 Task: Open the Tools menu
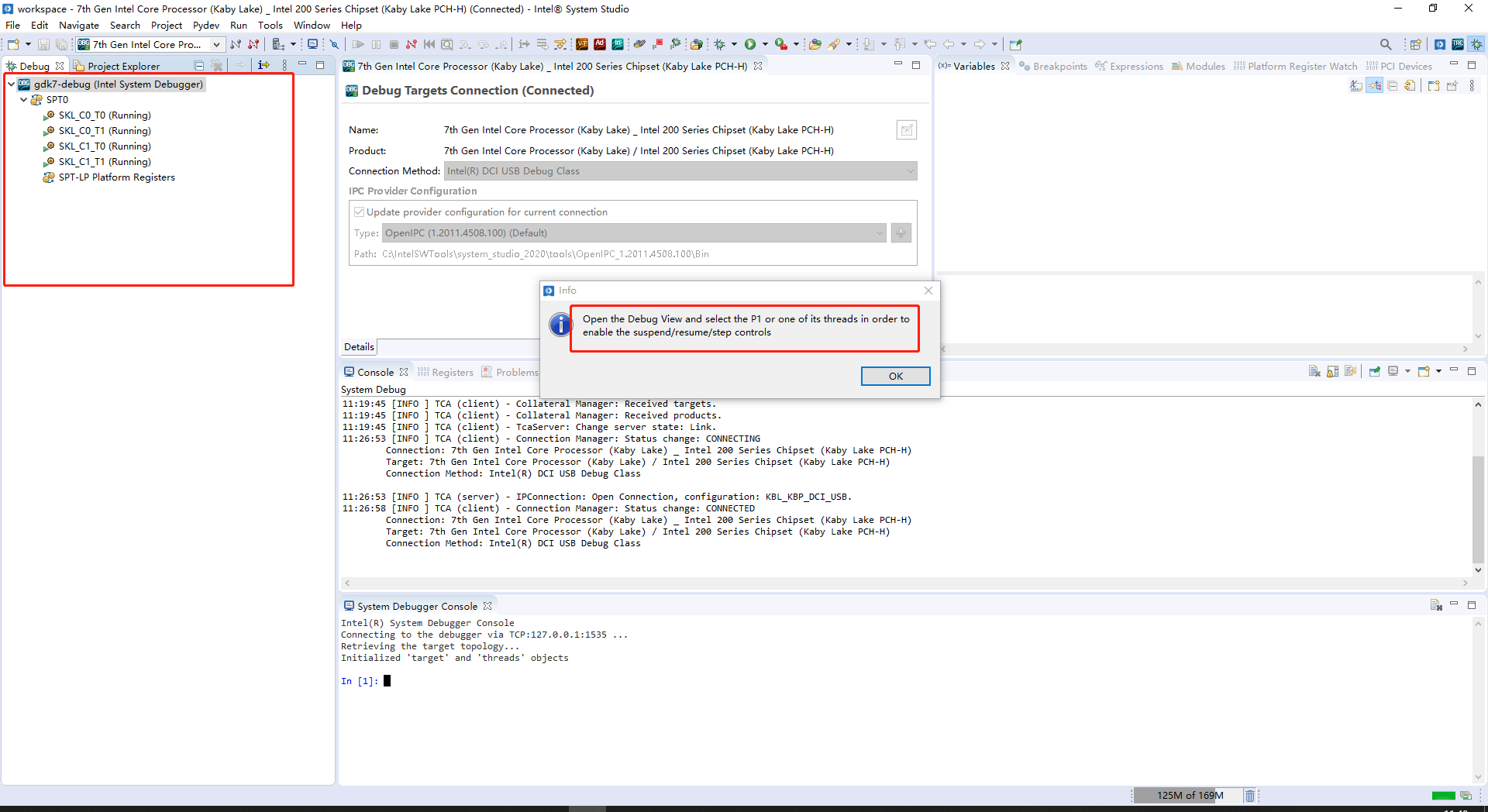click(x=270, y=25)
